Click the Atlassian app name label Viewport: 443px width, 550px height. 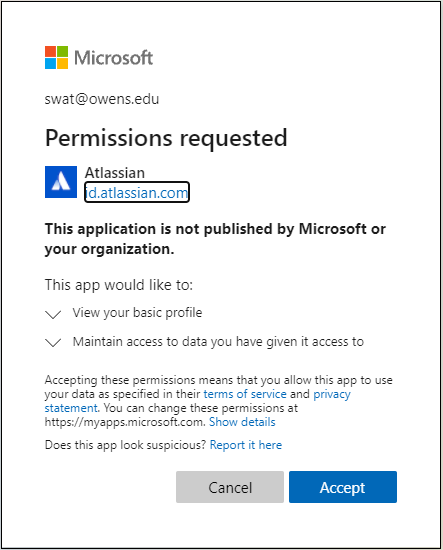tap(115, 173)
